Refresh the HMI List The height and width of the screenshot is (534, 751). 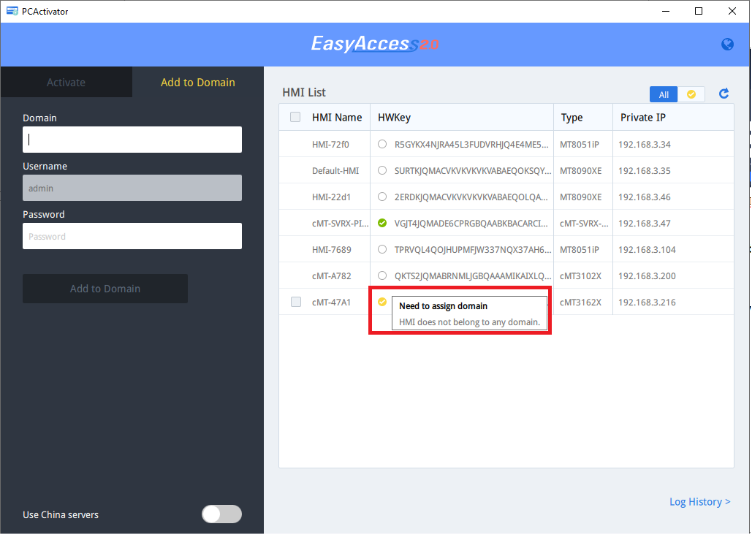724,93
